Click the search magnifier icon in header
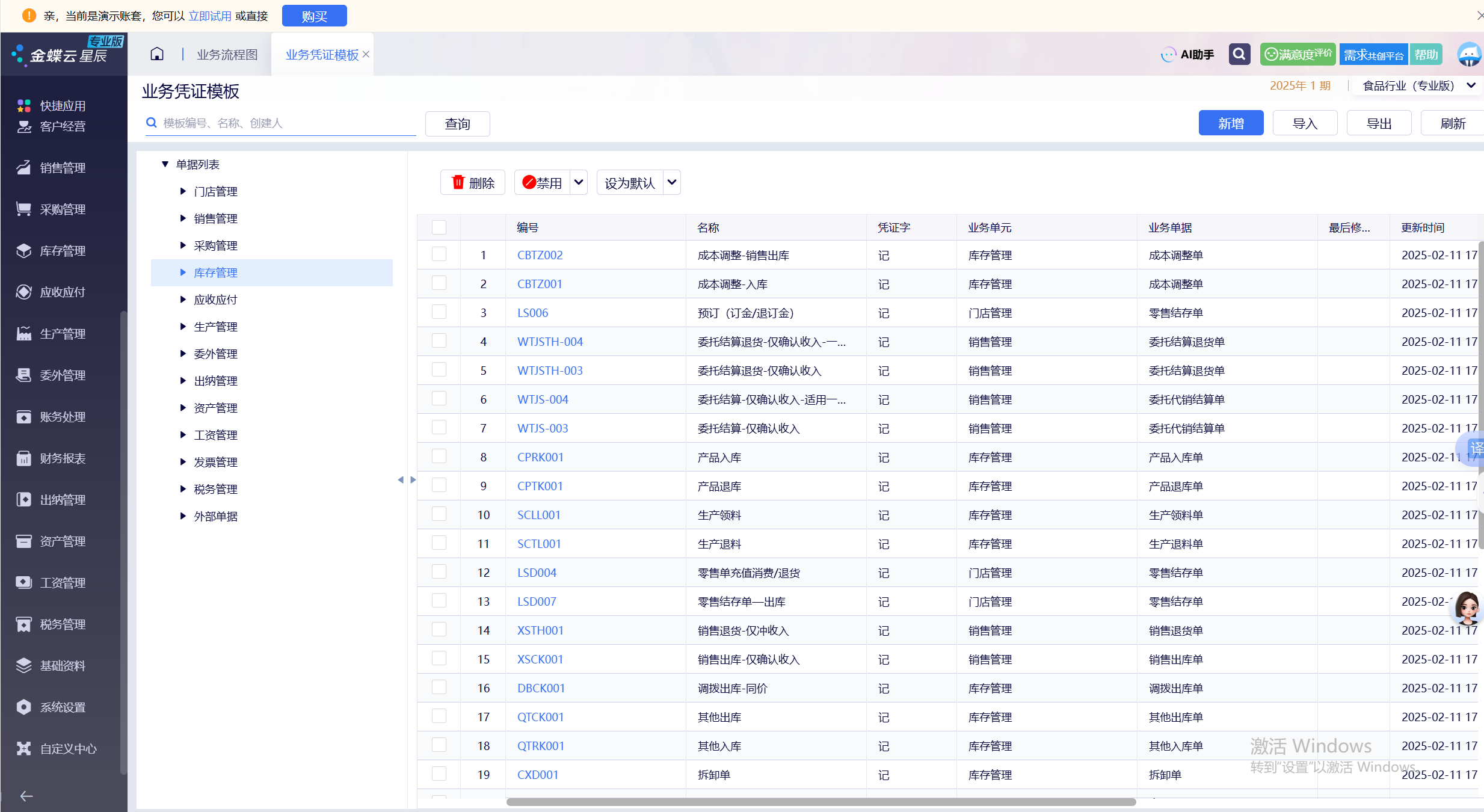This screenshot has width=1484, height=812. pyautogui.click(x=1239, y=54)
